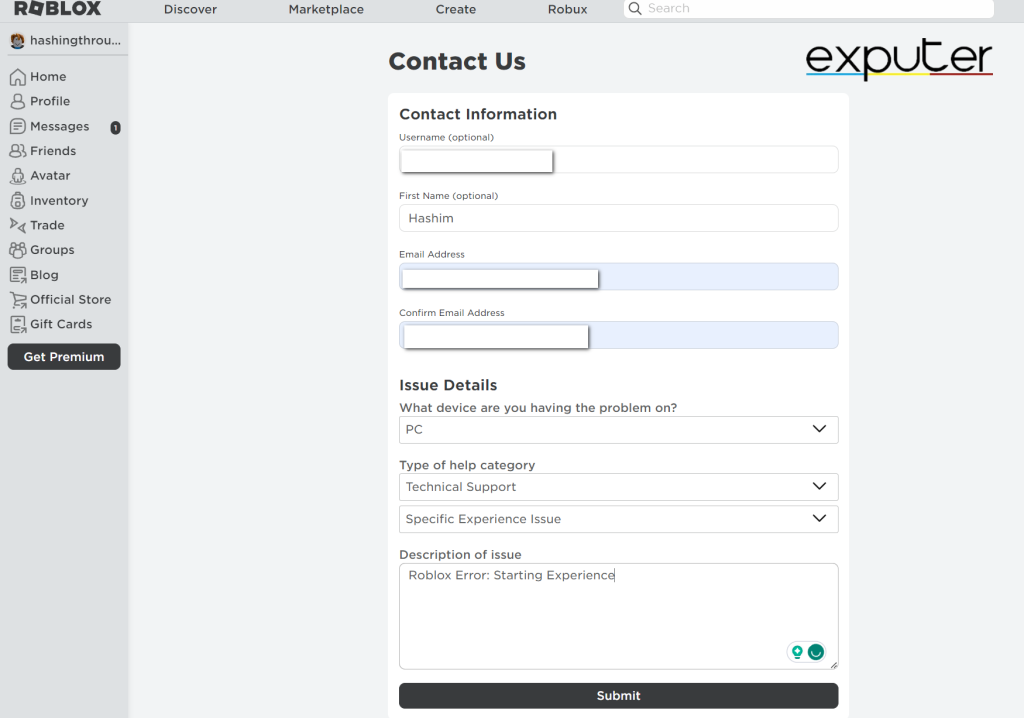Open the Gift Cards icon
This screenshot has height=718, width=1024.
pos(17,324)
